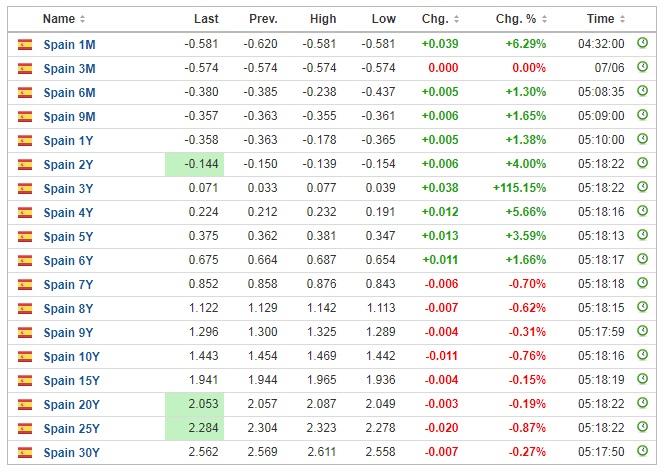Screen dimensions: 666x473
Task: Click the clock icon in Spain 1Y row
Action: 643,139
